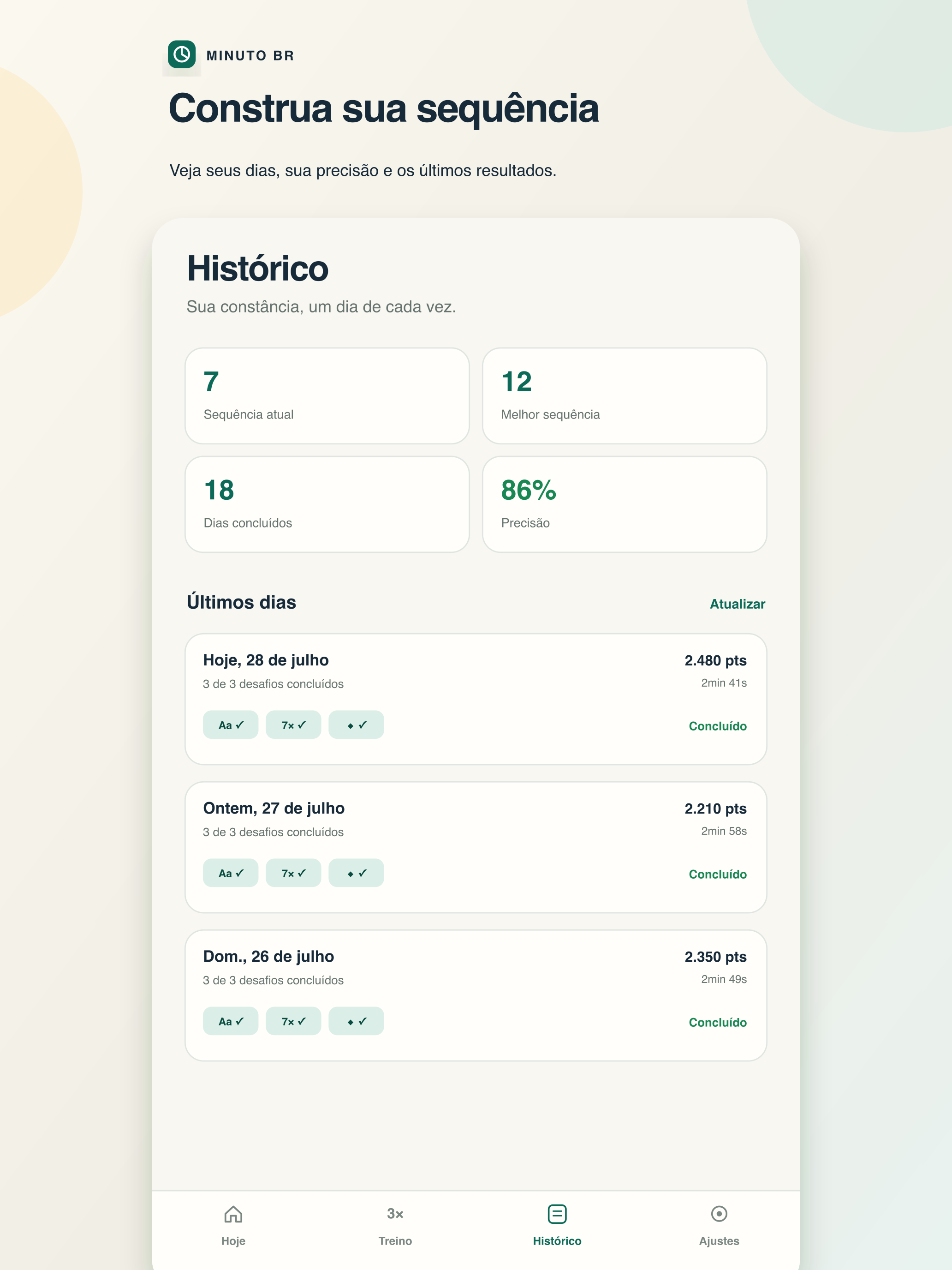
Task: Click the Minuto BR clock logo icon
Action: pyautogui.click(x=181, y=54)
